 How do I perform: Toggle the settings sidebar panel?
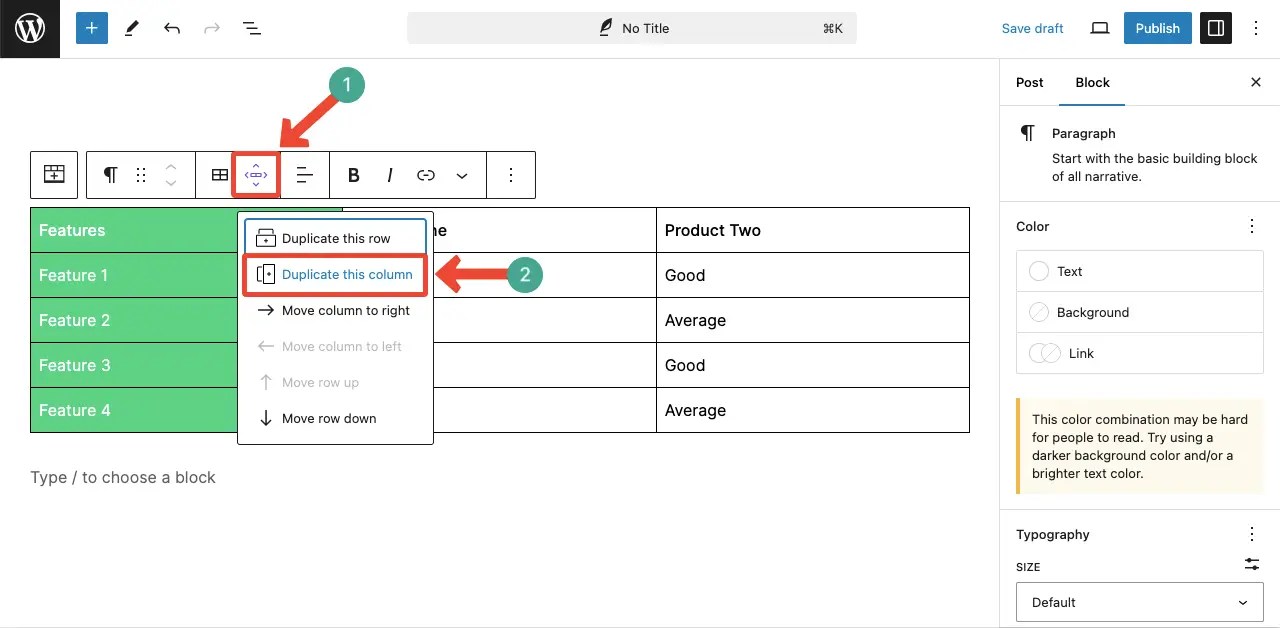coord(1215,28)
